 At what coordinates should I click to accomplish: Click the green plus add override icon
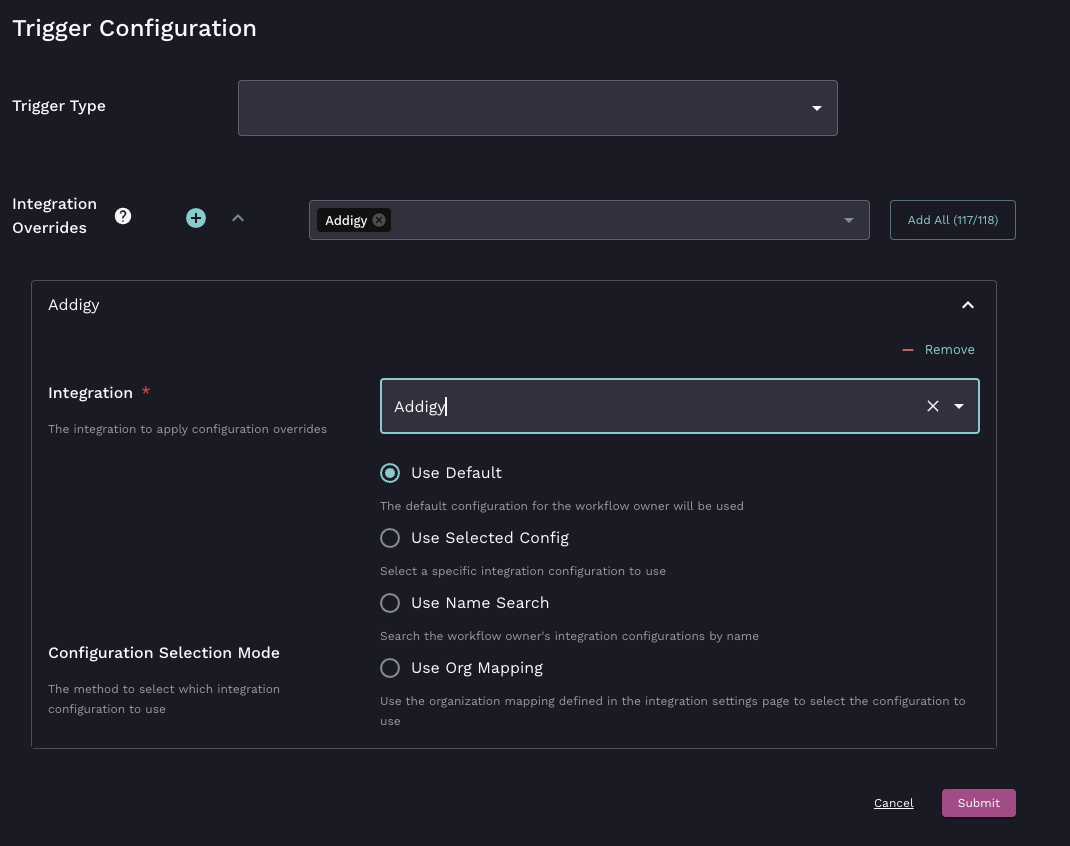[196, 218]
